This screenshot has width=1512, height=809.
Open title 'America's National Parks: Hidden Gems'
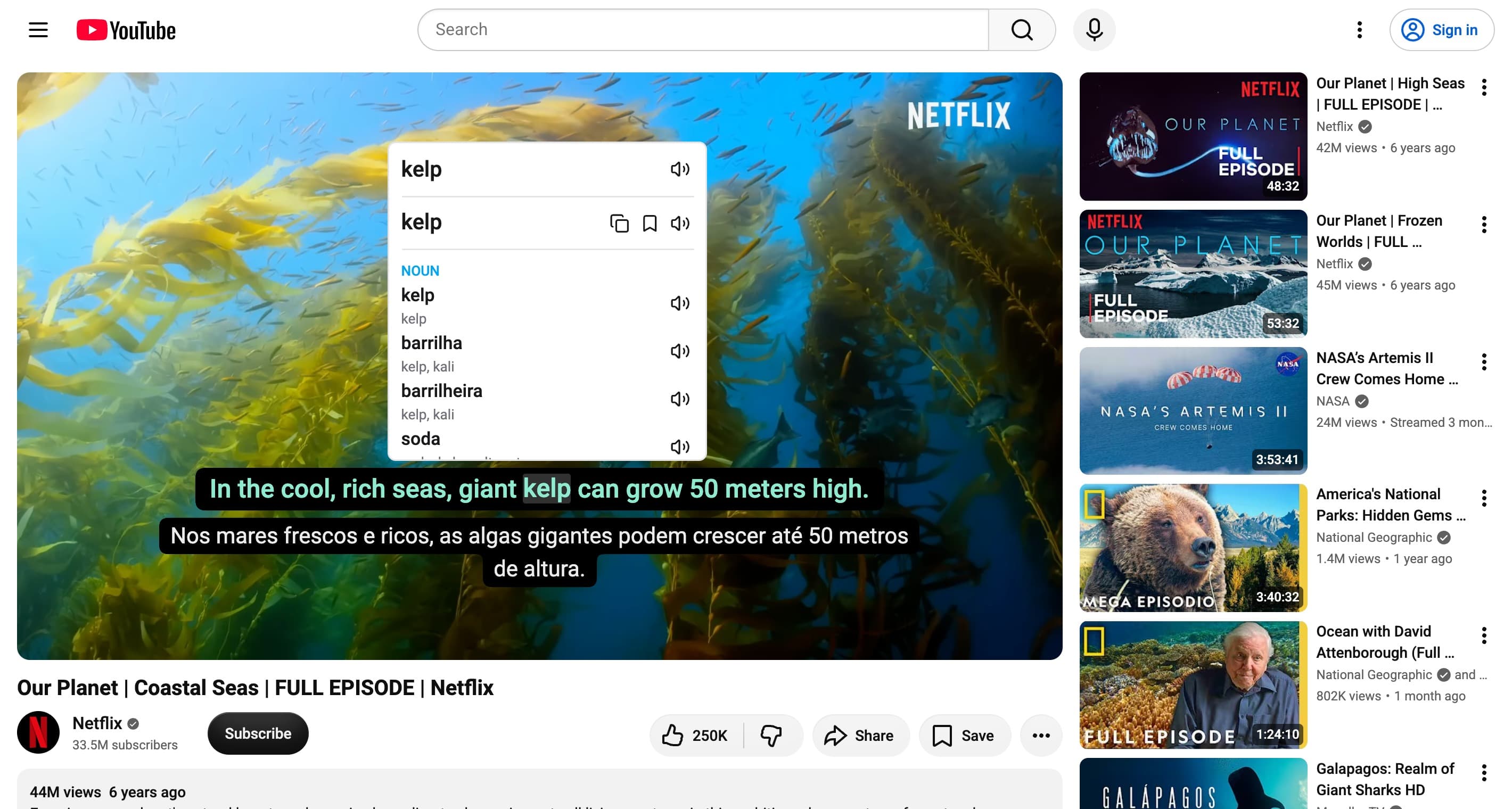click(1391, 505)
